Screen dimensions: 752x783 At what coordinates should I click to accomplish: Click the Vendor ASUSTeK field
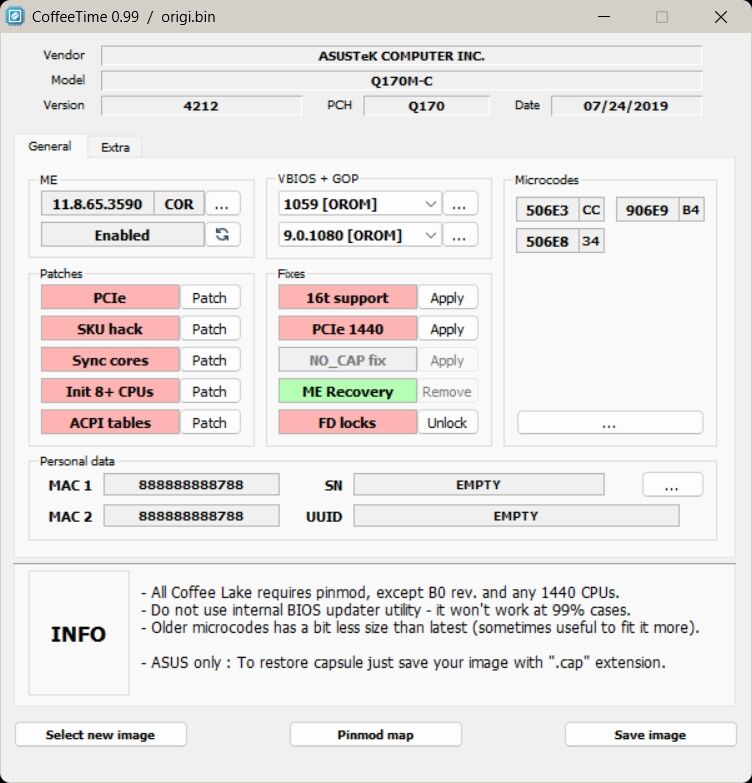pos(401,56)
